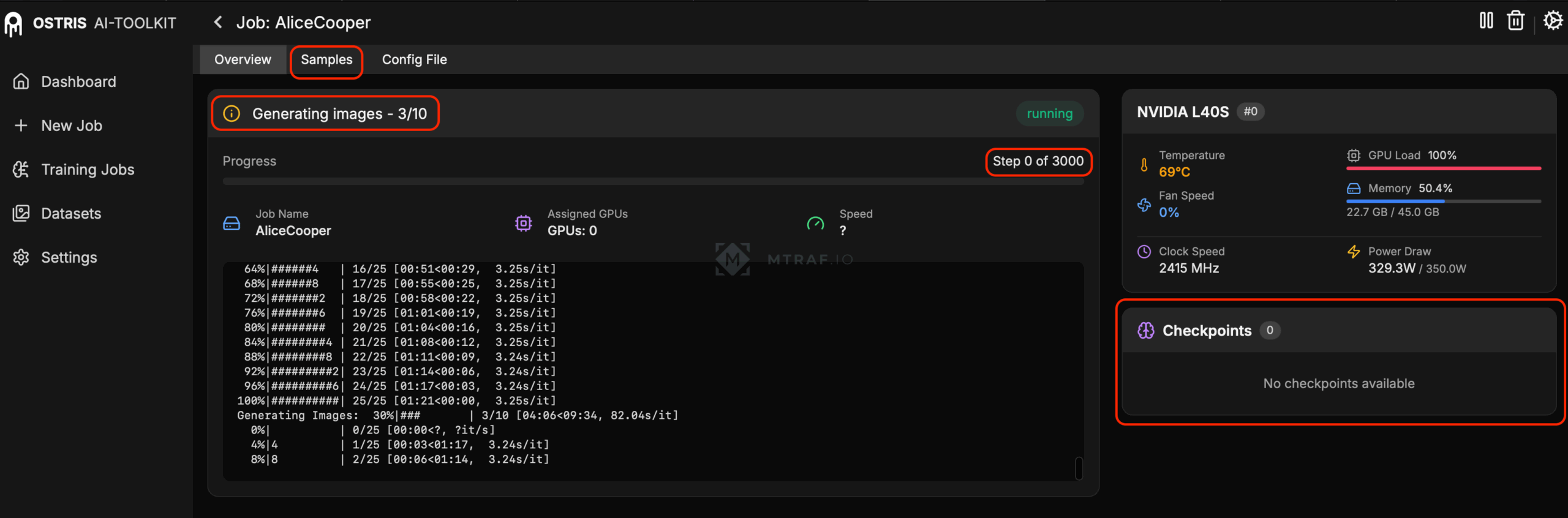Click the delete job trash icon

[1515, 21]
